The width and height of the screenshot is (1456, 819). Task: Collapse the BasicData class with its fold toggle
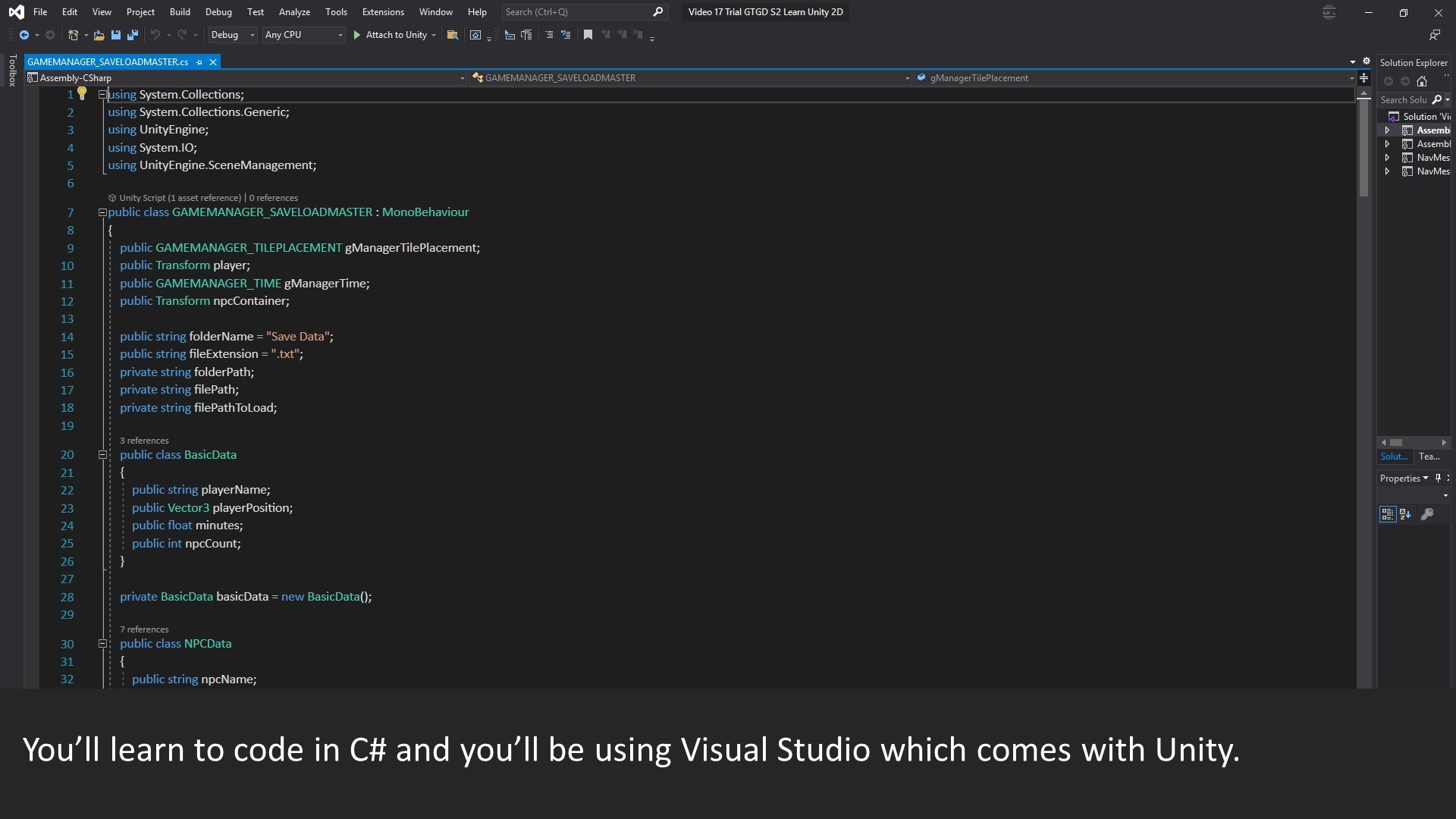point(102,455)
